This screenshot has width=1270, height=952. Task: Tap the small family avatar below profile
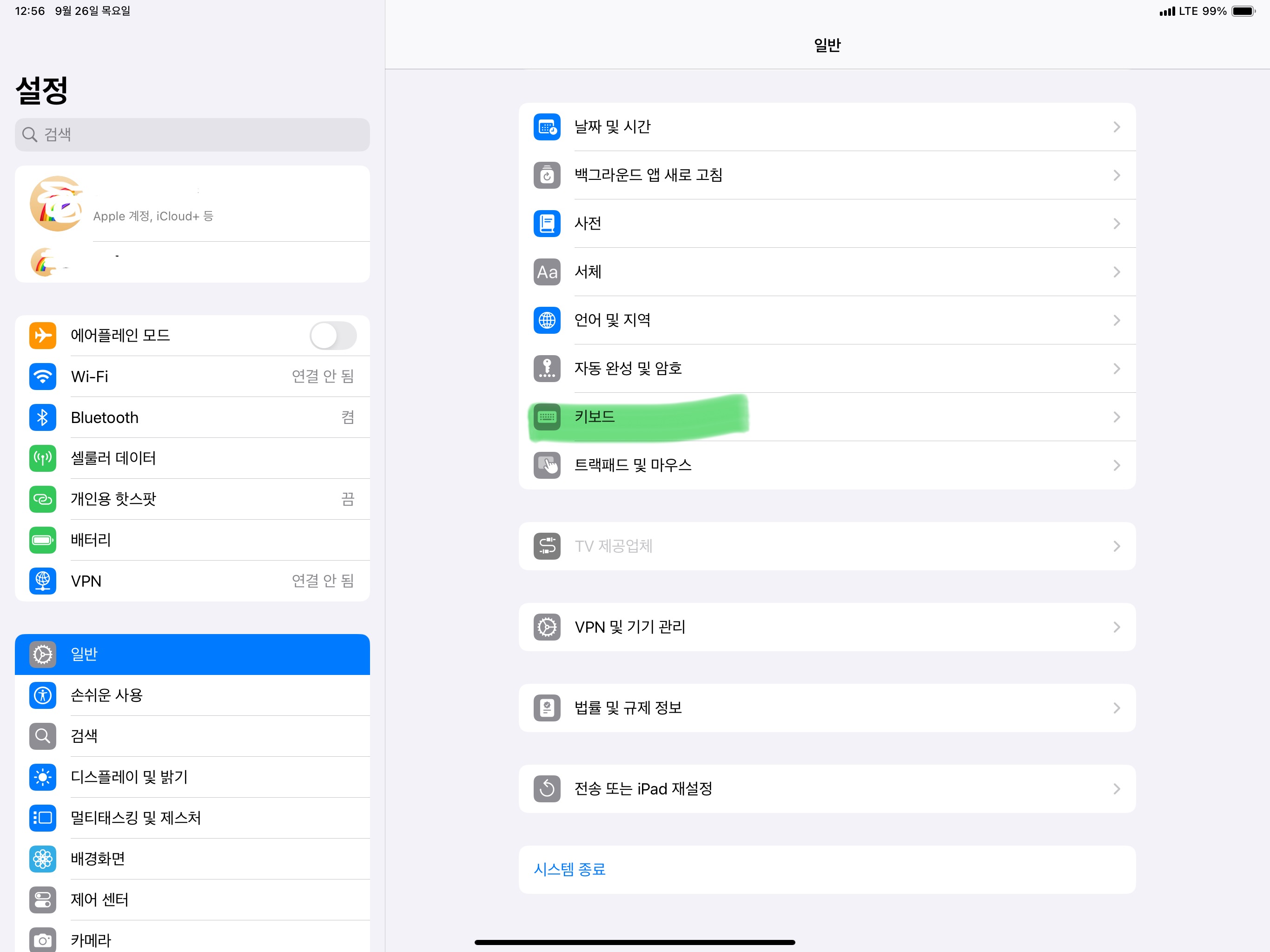pyautogui.click(x=44, y=262)
